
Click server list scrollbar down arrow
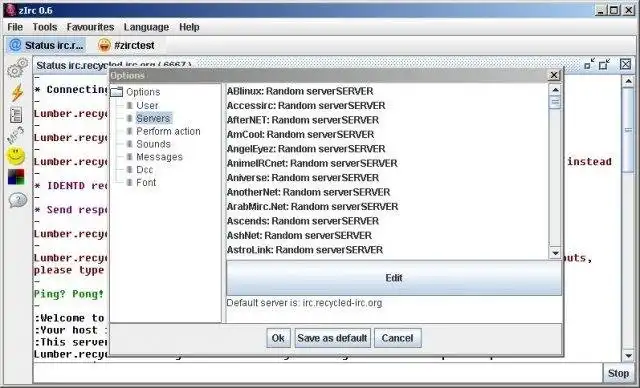555,253
